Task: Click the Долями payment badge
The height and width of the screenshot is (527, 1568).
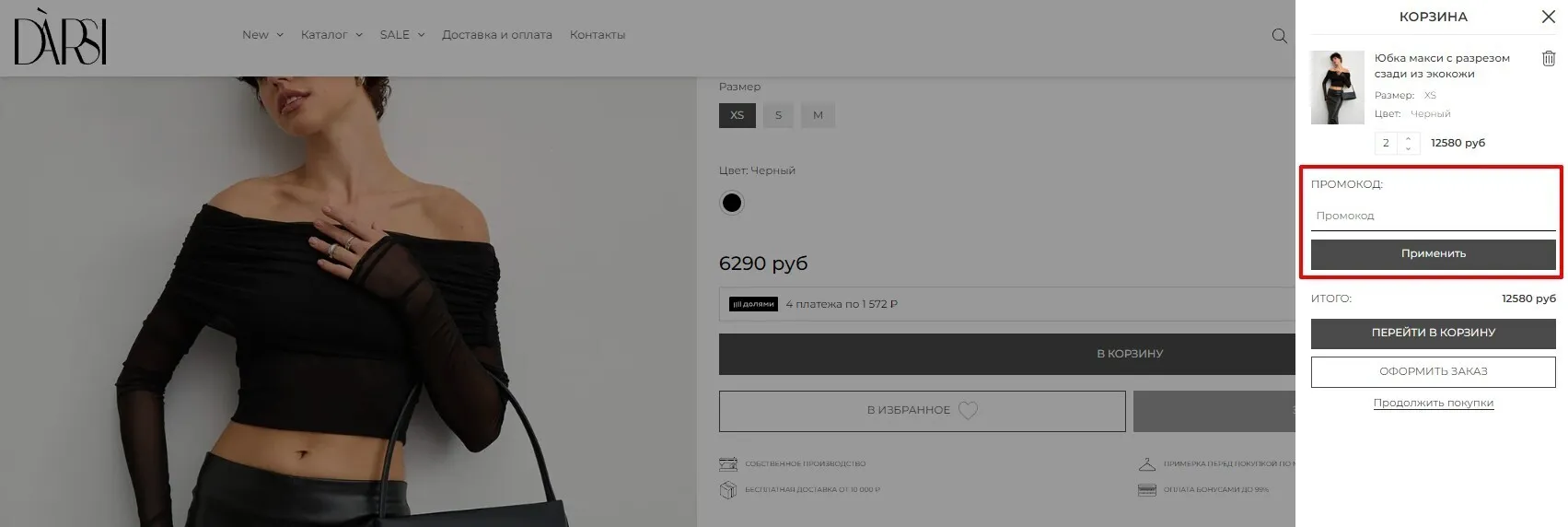Action: (x=753, y=304)
